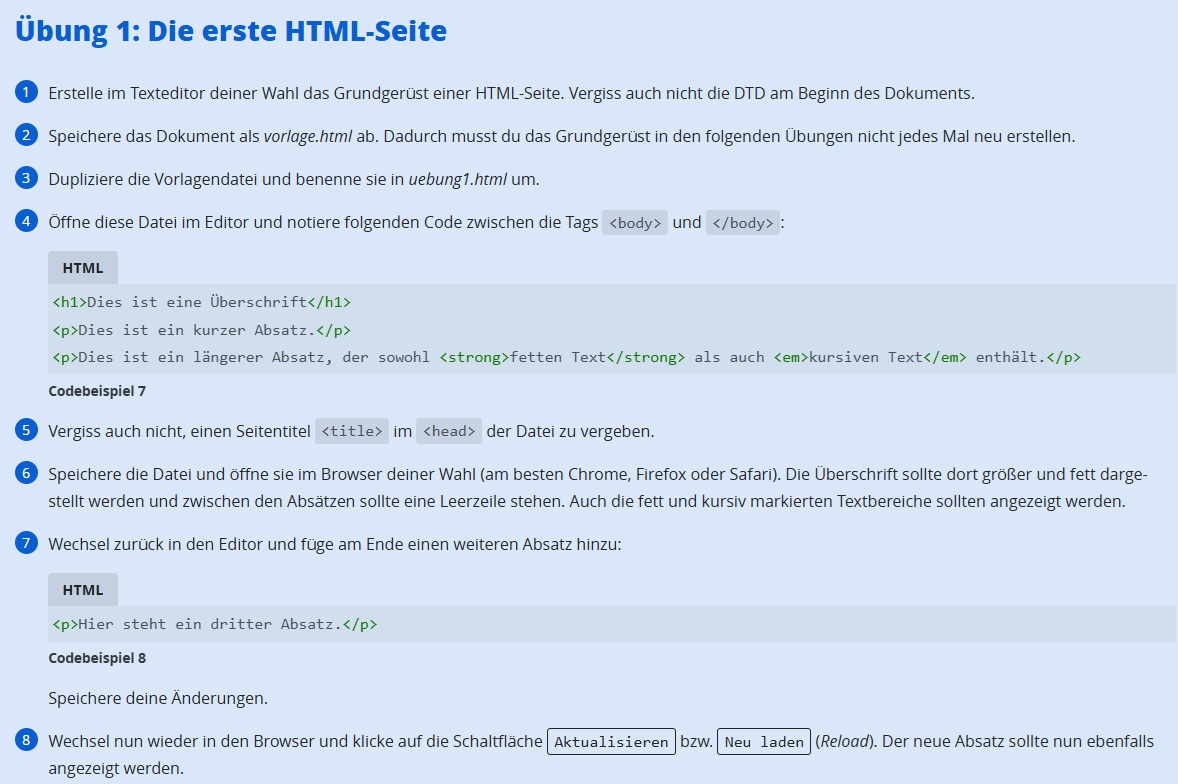
Task: Click the h1 code line 'Dies ist eine Überschrift'
Action: pyautogui.click(x=201, y=302)
